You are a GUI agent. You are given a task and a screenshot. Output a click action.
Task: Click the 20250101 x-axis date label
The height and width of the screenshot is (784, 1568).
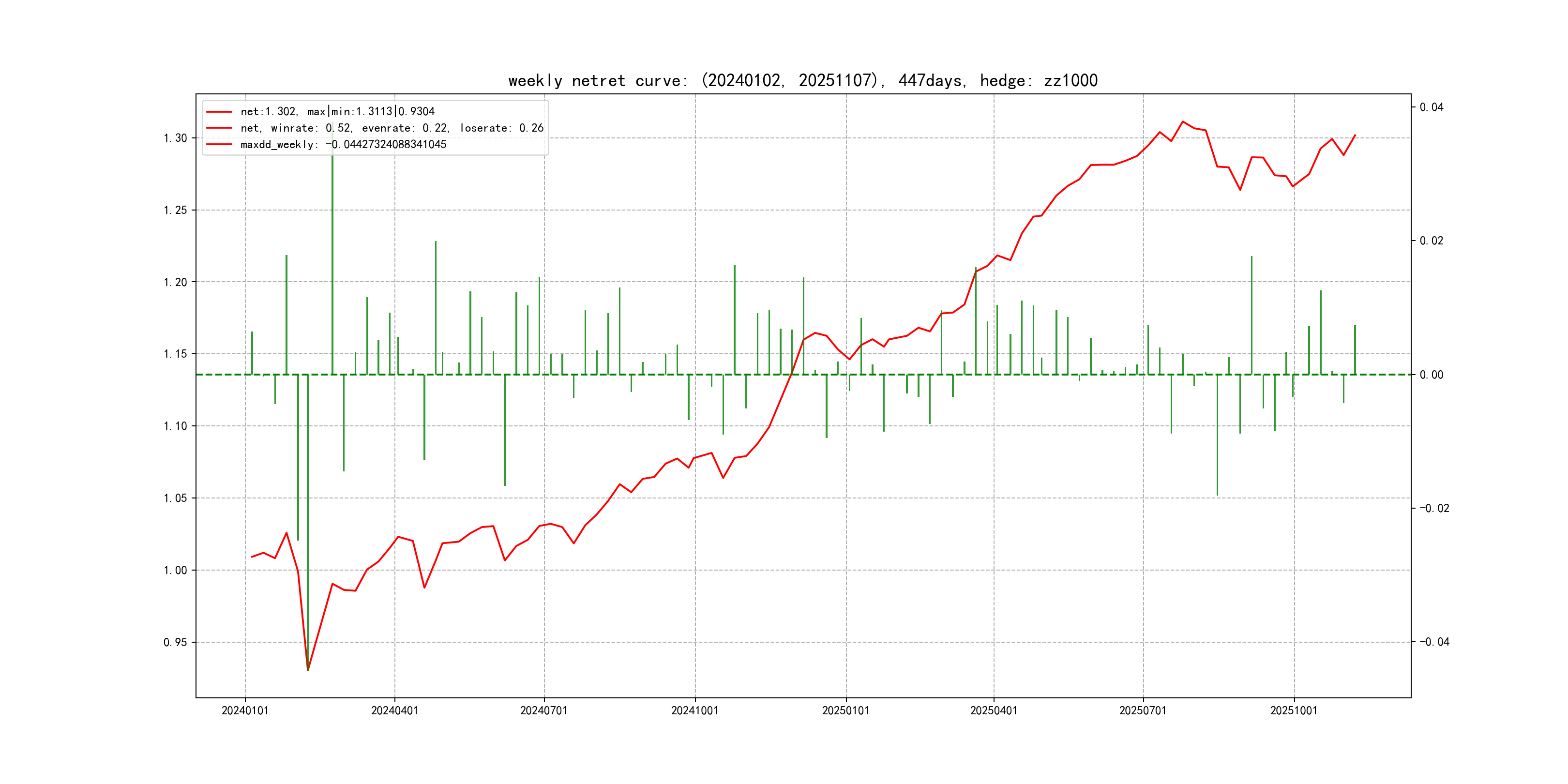(845, 710)
